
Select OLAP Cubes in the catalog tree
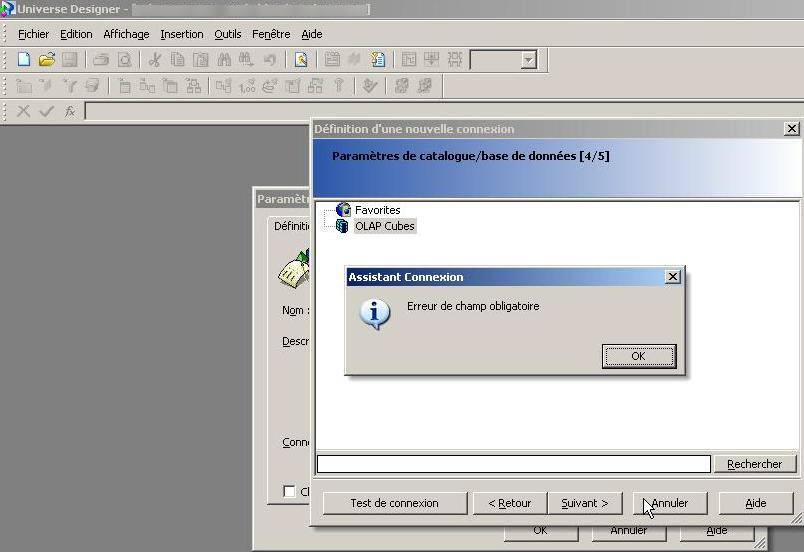coord(385,226)
